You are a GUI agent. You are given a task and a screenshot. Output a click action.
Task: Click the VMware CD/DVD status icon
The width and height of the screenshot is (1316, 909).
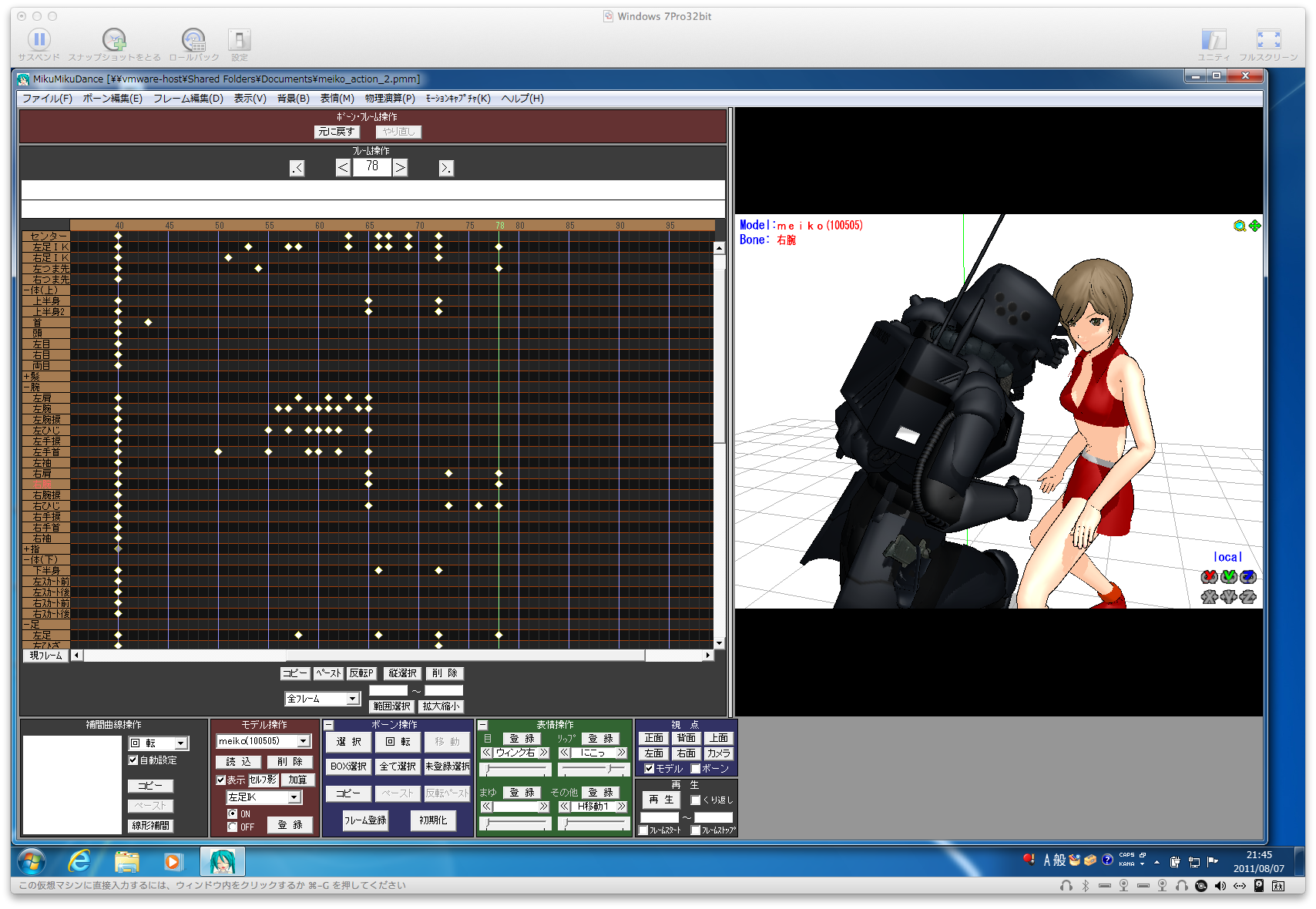1200,886
